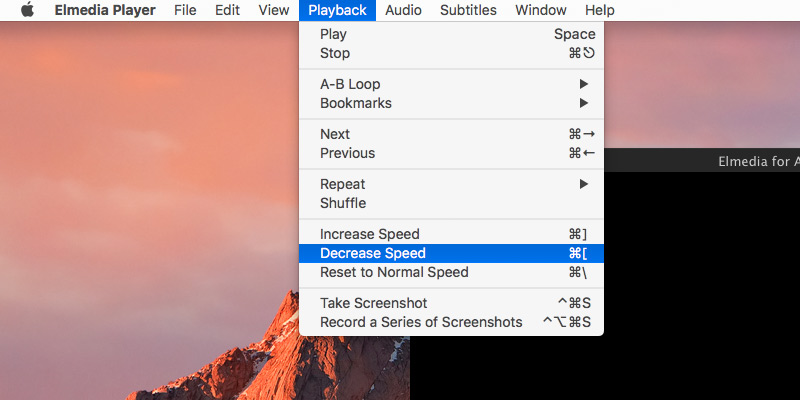Open the Edit menu

pyautogui.click(x=228, y=10)
